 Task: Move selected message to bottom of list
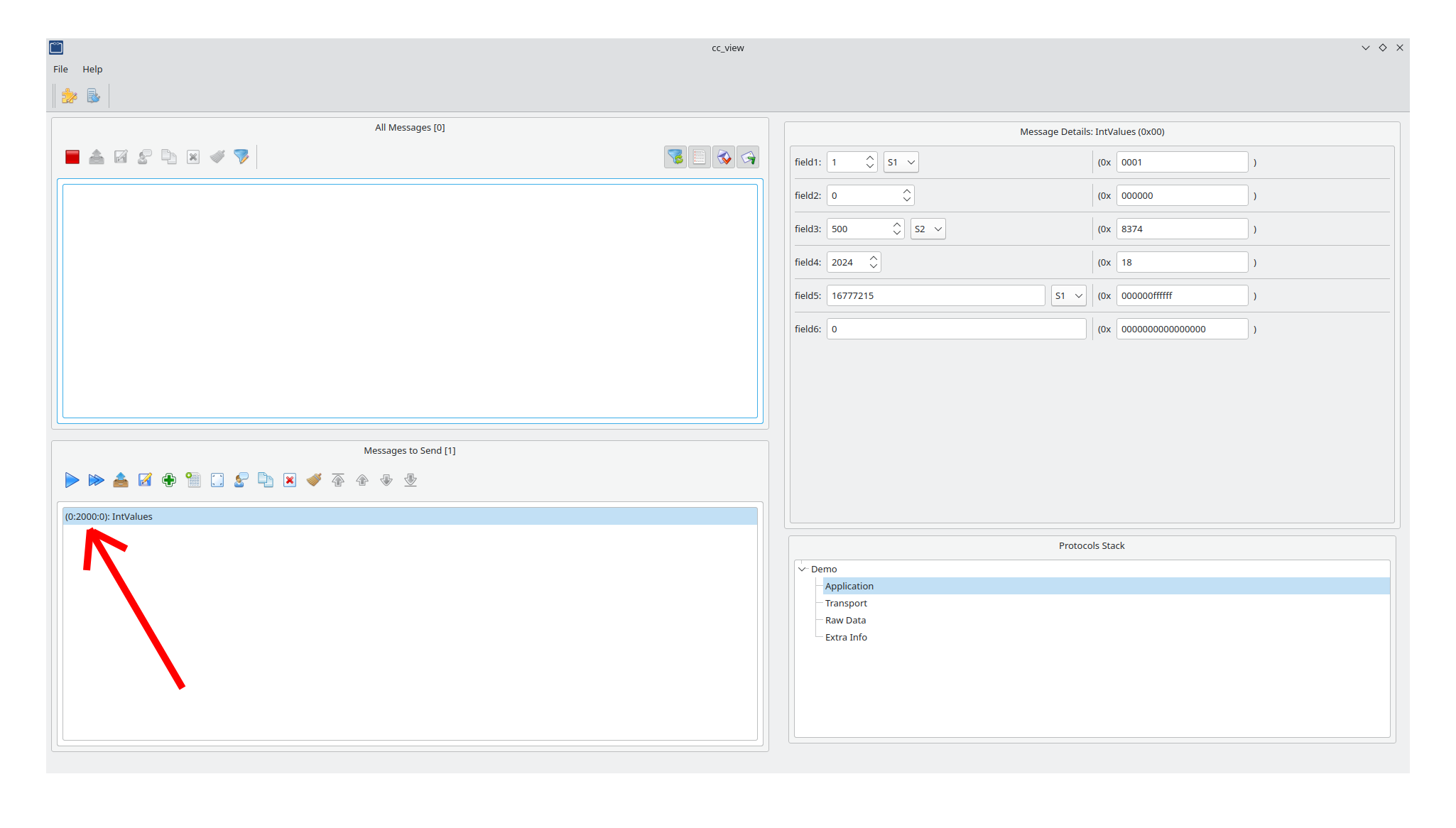pos(411,480)
